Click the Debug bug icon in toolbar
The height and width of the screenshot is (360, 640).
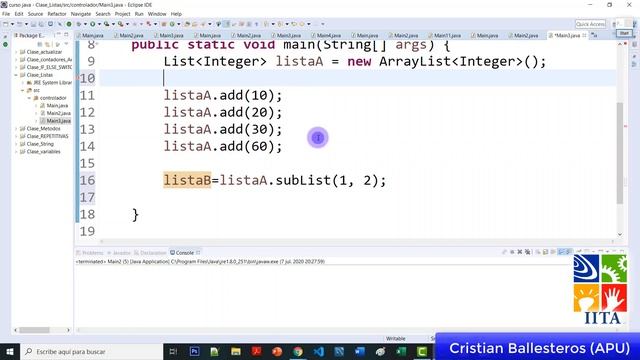[x=78, y=24]
